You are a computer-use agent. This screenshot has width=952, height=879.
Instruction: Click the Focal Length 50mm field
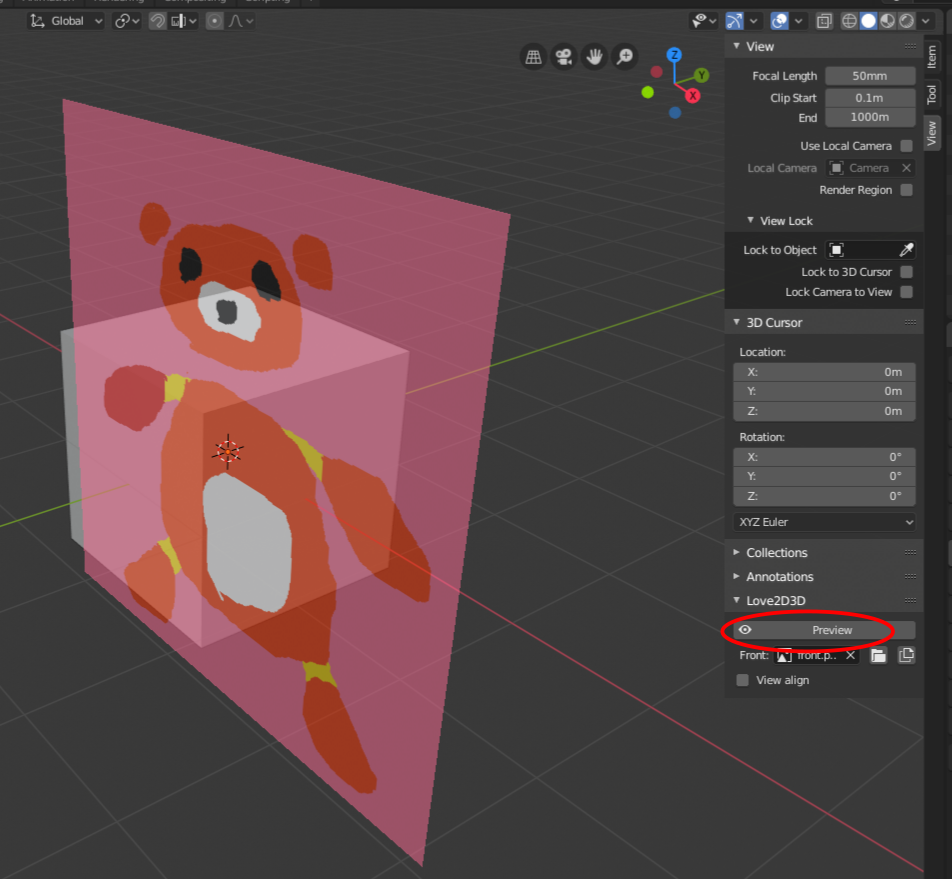[x=870, y=76]
